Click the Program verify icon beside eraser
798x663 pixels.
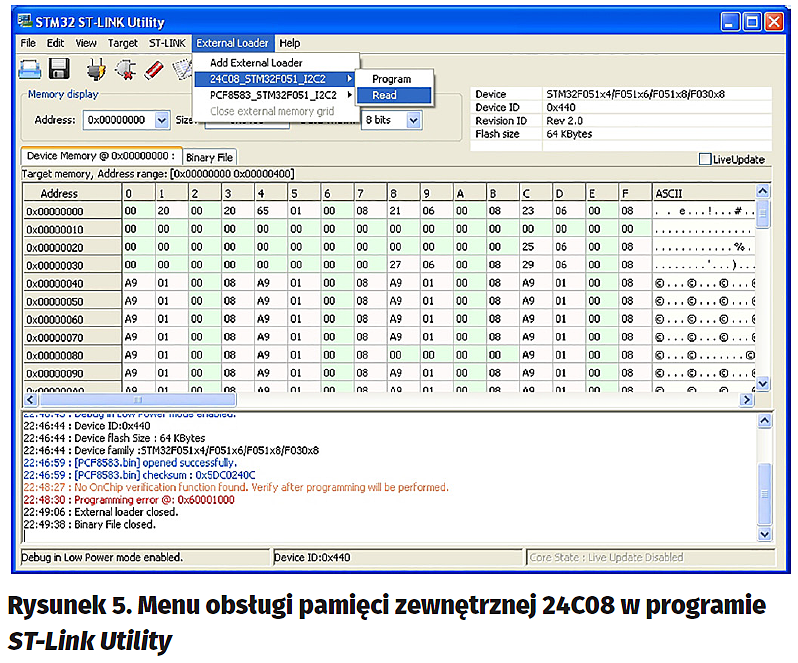click(x=181, y=69)
